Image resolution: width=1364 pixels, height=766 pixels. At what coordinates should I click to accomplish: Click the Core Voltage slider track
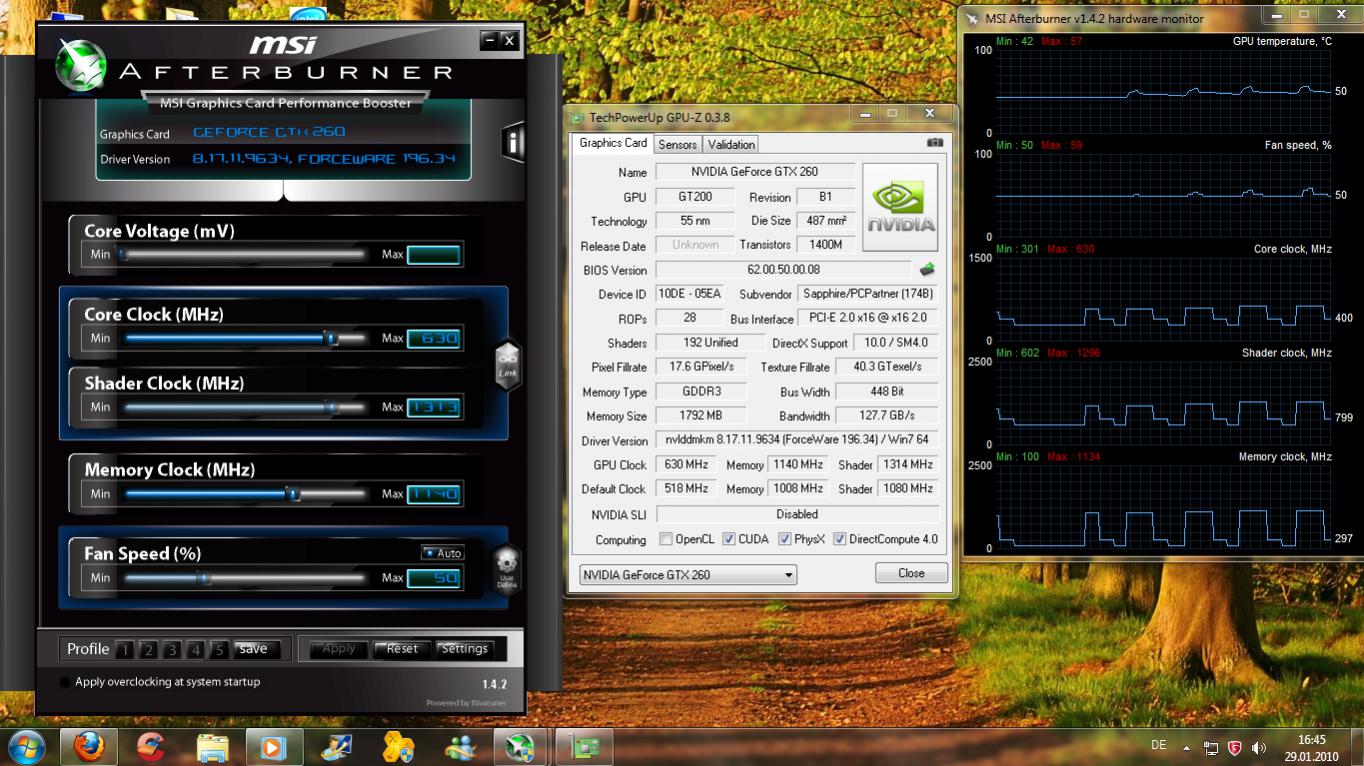pyautogui.click(x=243, y=254)
